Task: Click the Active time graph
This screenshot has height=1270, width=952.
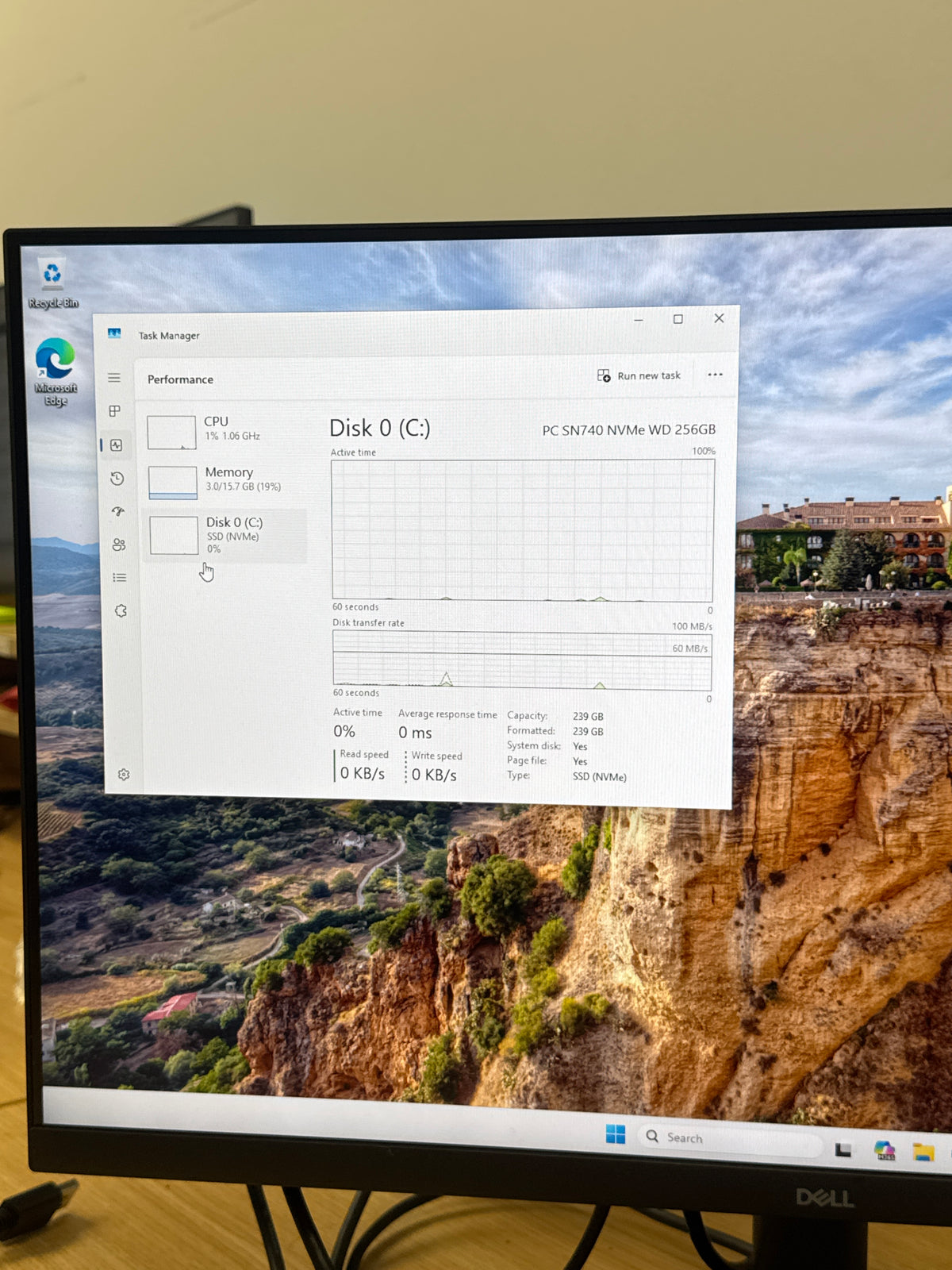Action: [x=523, y=530]
